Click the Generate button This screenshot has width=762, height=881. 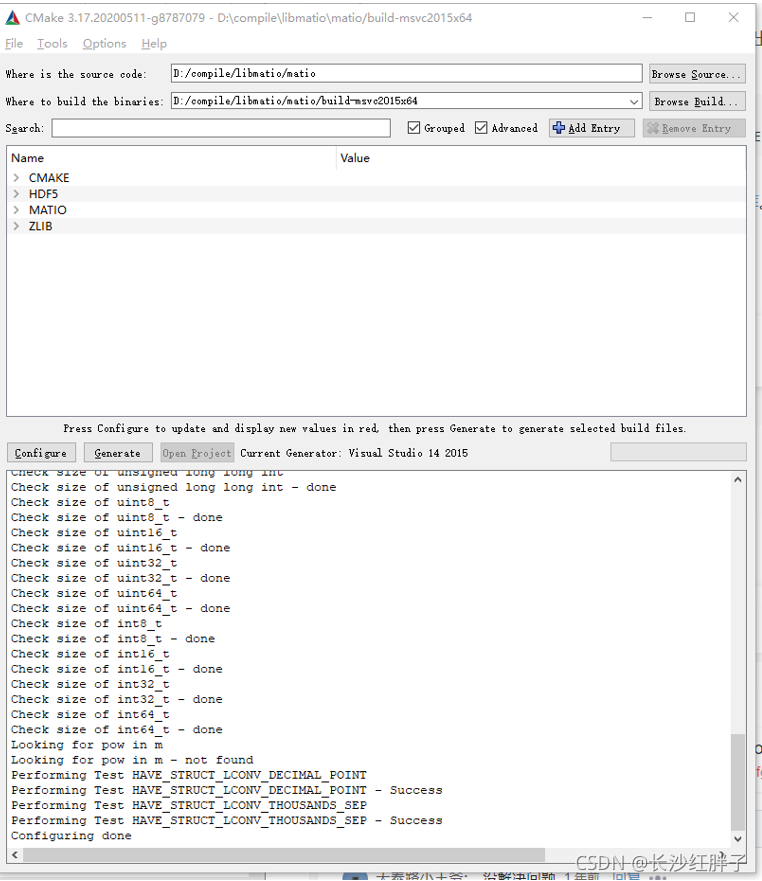click(x=118, y=453)
